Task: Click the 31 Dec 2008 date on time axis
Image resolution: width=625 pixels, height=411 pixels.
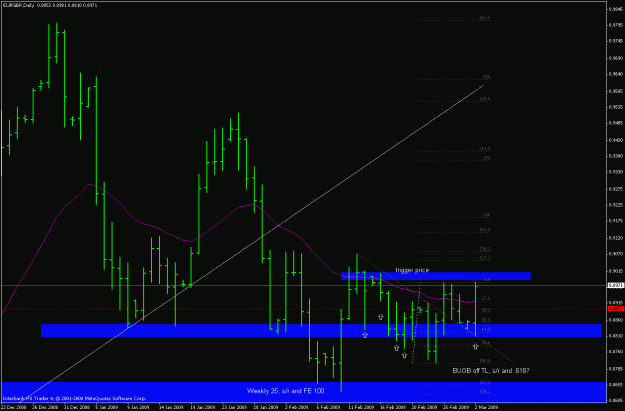Action: point(76,407)
